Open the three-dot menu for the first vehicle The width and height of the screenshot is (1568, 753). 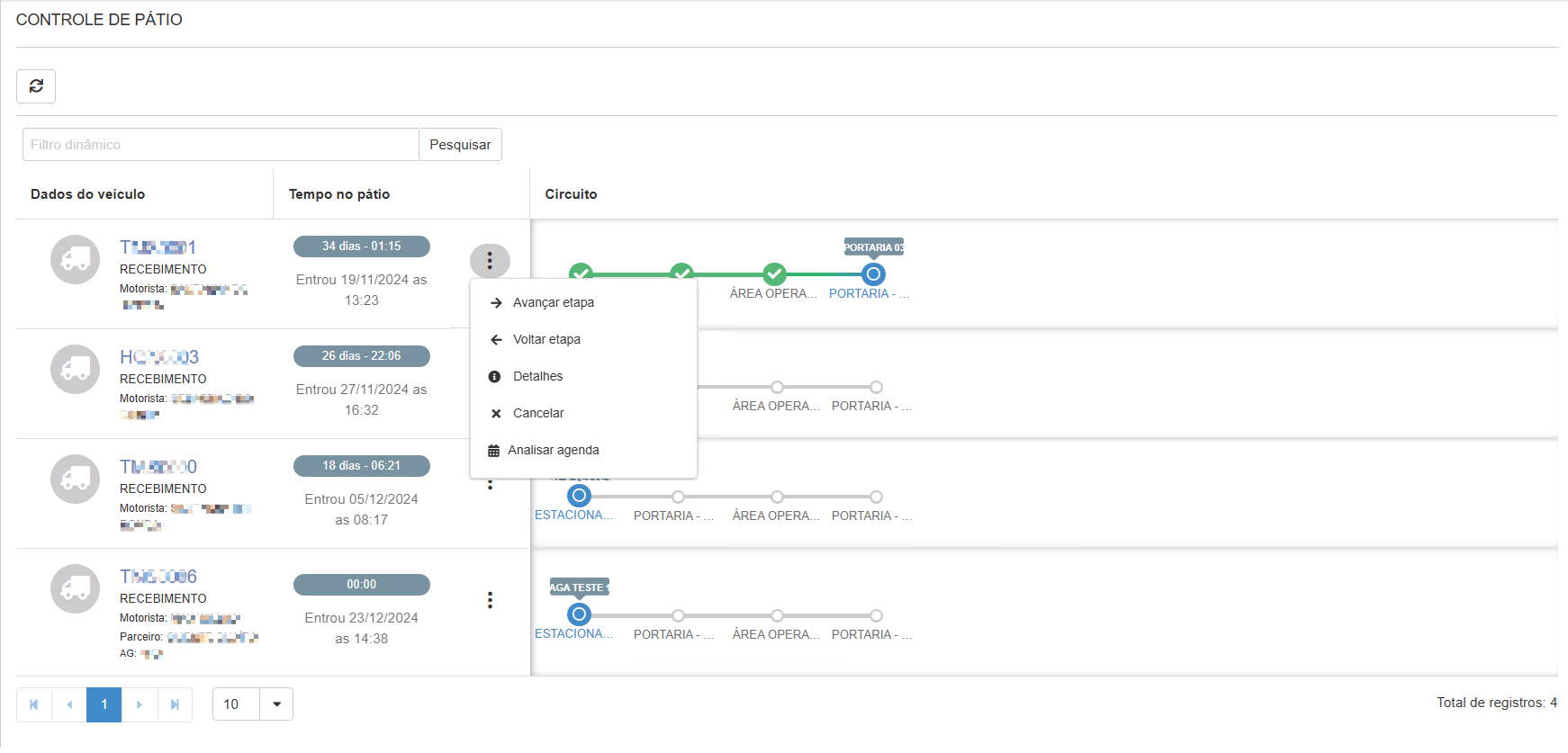point(490,261)
